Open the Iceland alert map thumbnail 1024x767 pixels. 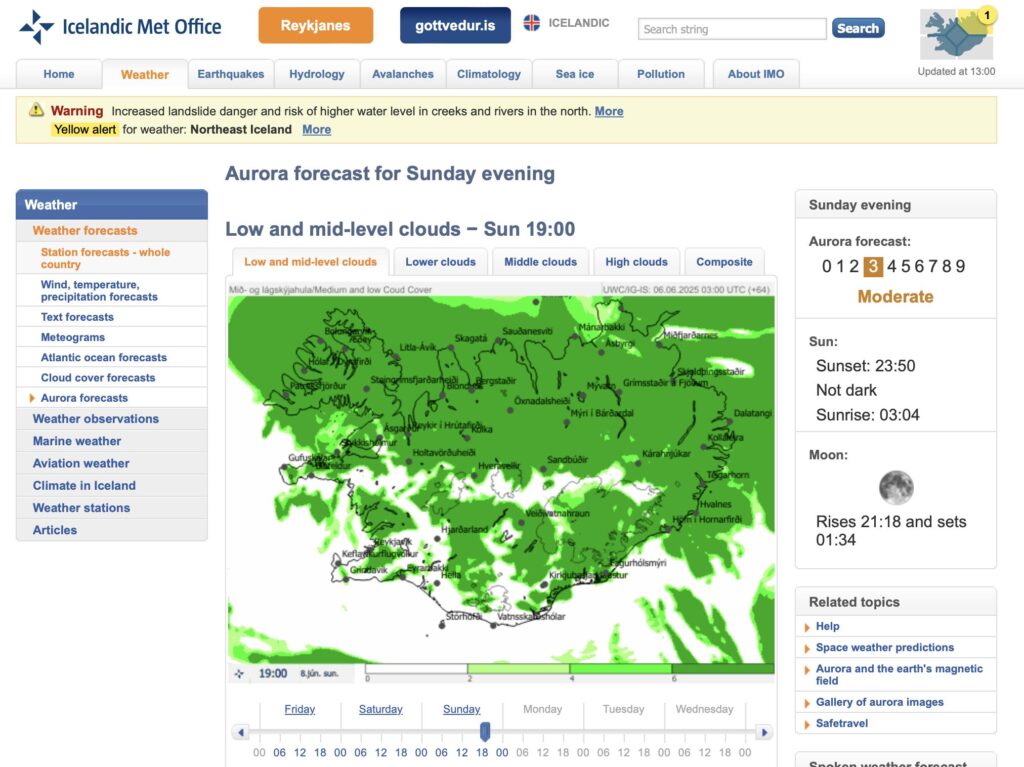[x=957, y=35]
